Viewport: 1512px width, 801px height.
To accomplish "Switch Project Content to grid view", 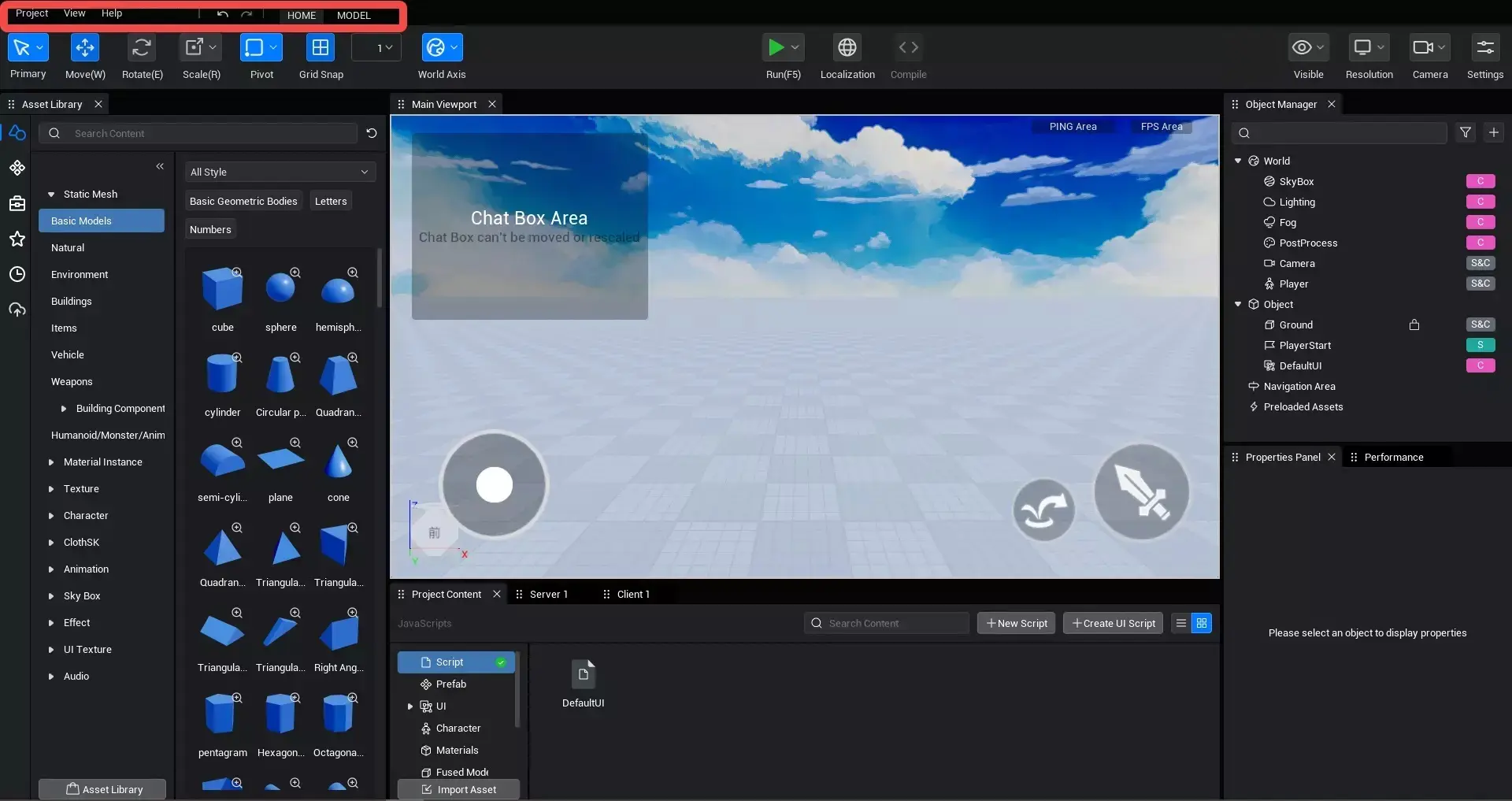I will point(1202,623).
